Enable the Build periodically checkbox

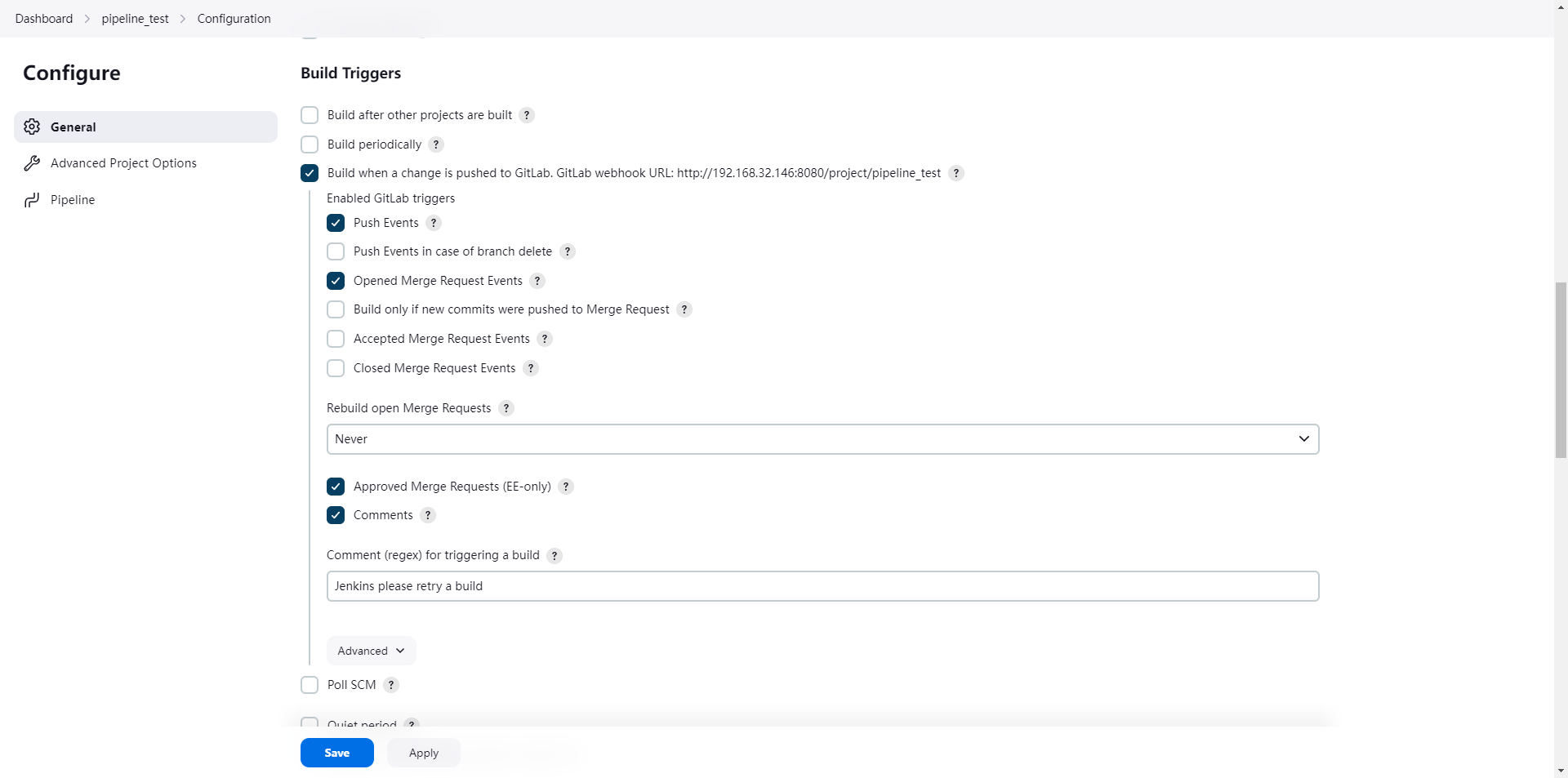click(x=310, y=144)
